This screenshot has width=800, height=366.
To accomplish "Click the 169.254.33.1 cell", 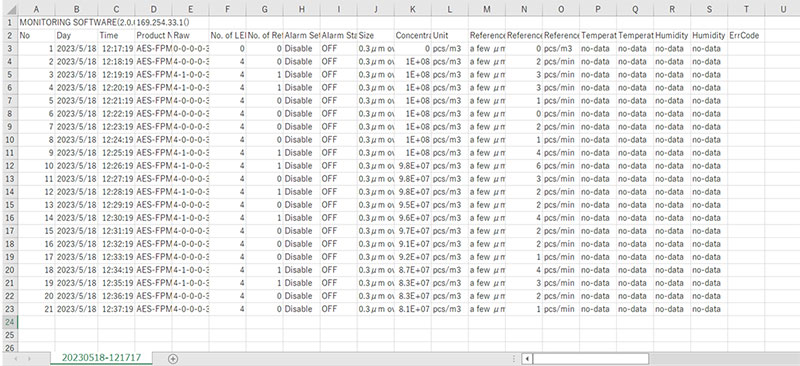I will (x=163, y=22).
